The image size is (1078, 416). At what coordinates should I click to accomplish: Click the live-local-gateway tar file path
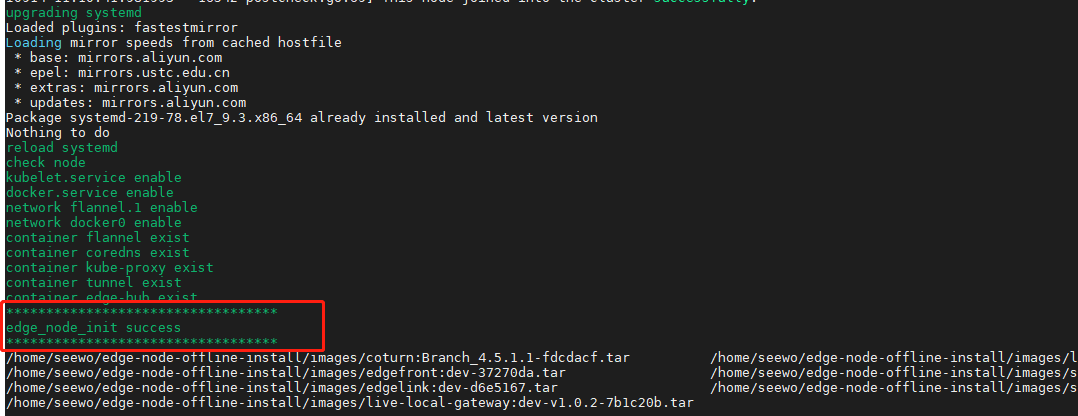point(350,403)
